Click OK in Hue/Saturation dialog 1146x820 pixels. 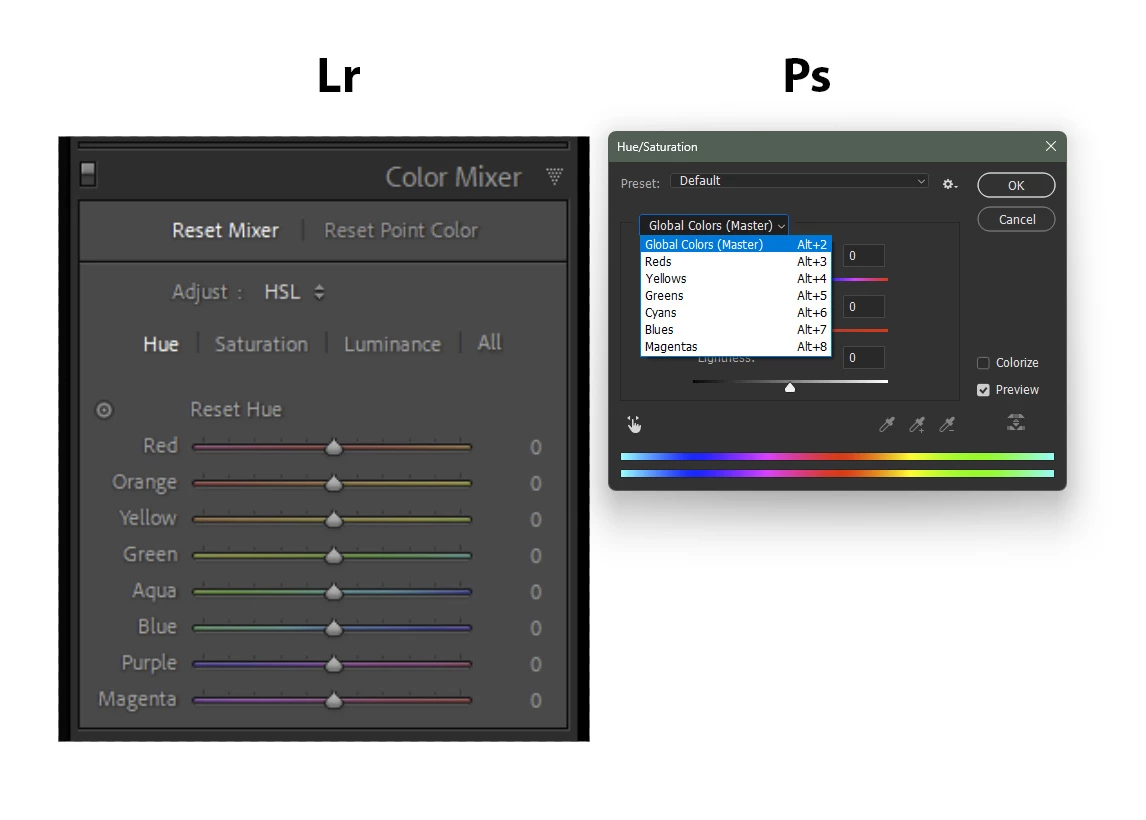tap(1016, 185)
